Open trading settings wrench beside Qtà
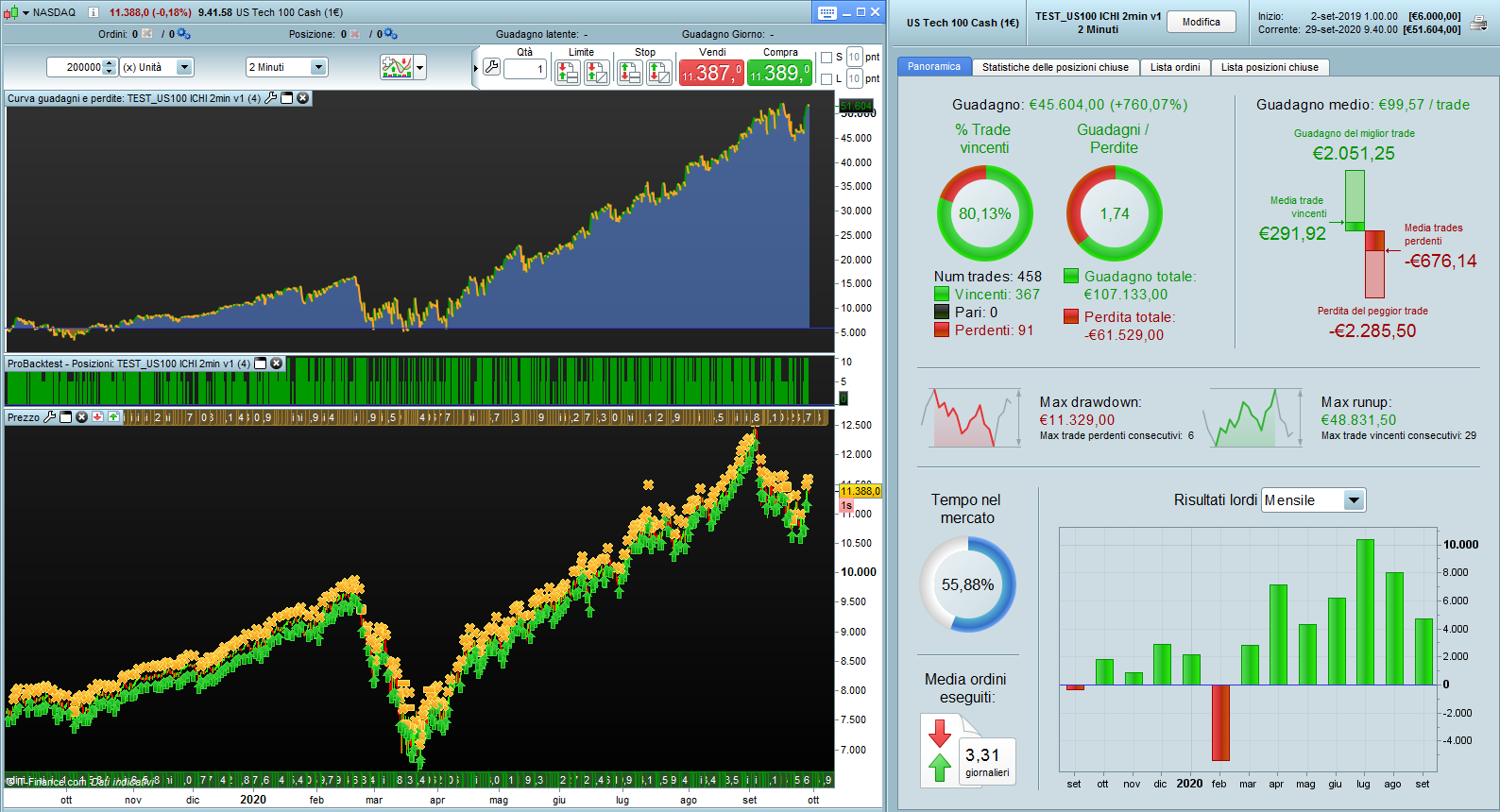Screen dimensions: 1500x812 [491, 67]
